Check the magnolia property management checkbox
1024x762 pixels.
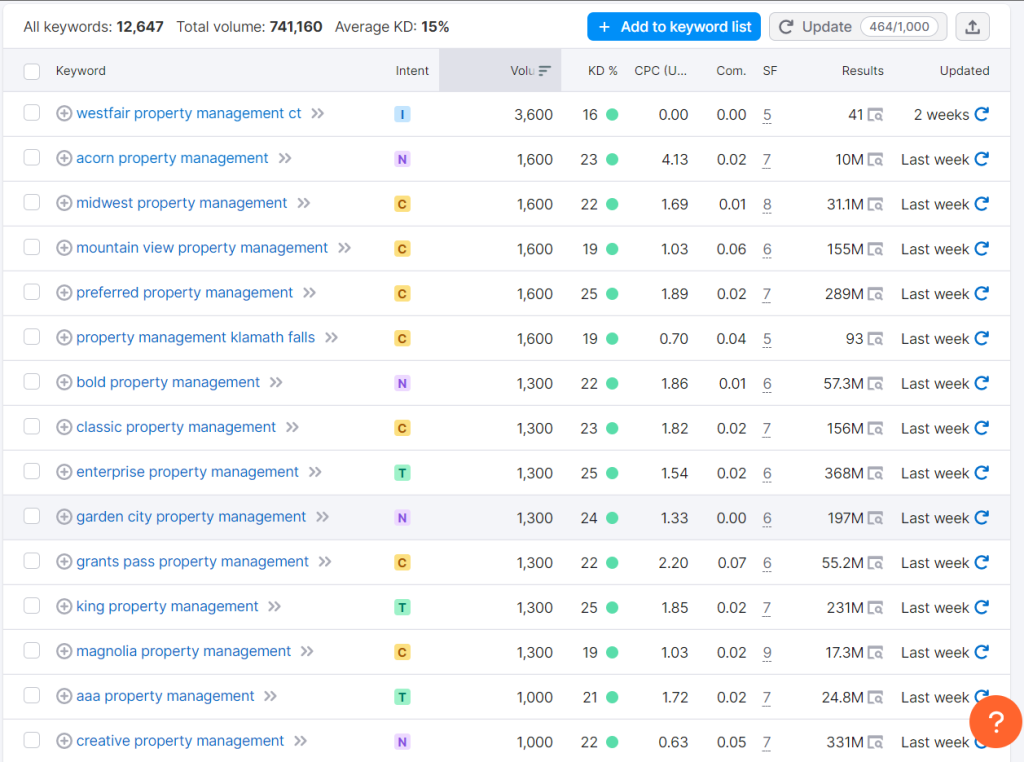coord(31,651)
